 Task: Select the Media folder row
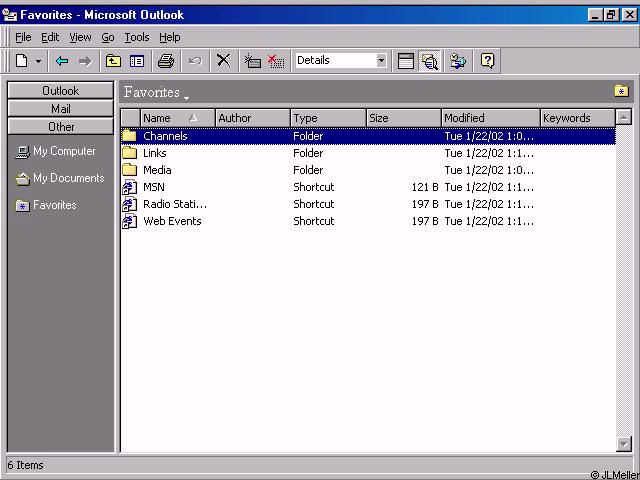coord(368,170)
